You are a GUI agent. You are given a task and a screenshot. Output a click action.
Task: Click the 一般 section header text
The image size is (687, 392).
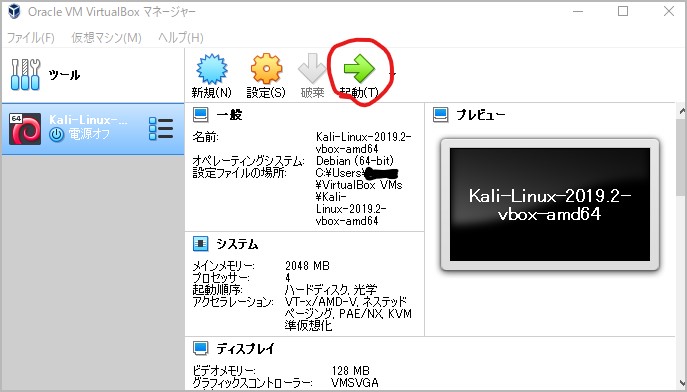tap(230, 115)
